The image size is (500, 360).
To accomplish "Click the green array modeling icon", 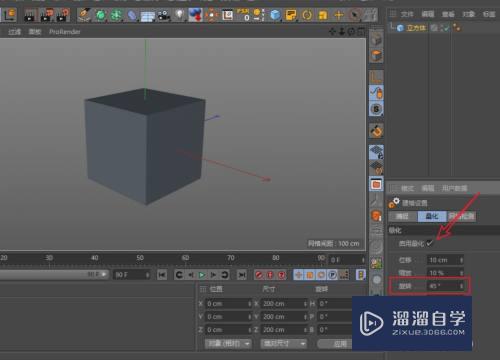I will coord(116,15).
